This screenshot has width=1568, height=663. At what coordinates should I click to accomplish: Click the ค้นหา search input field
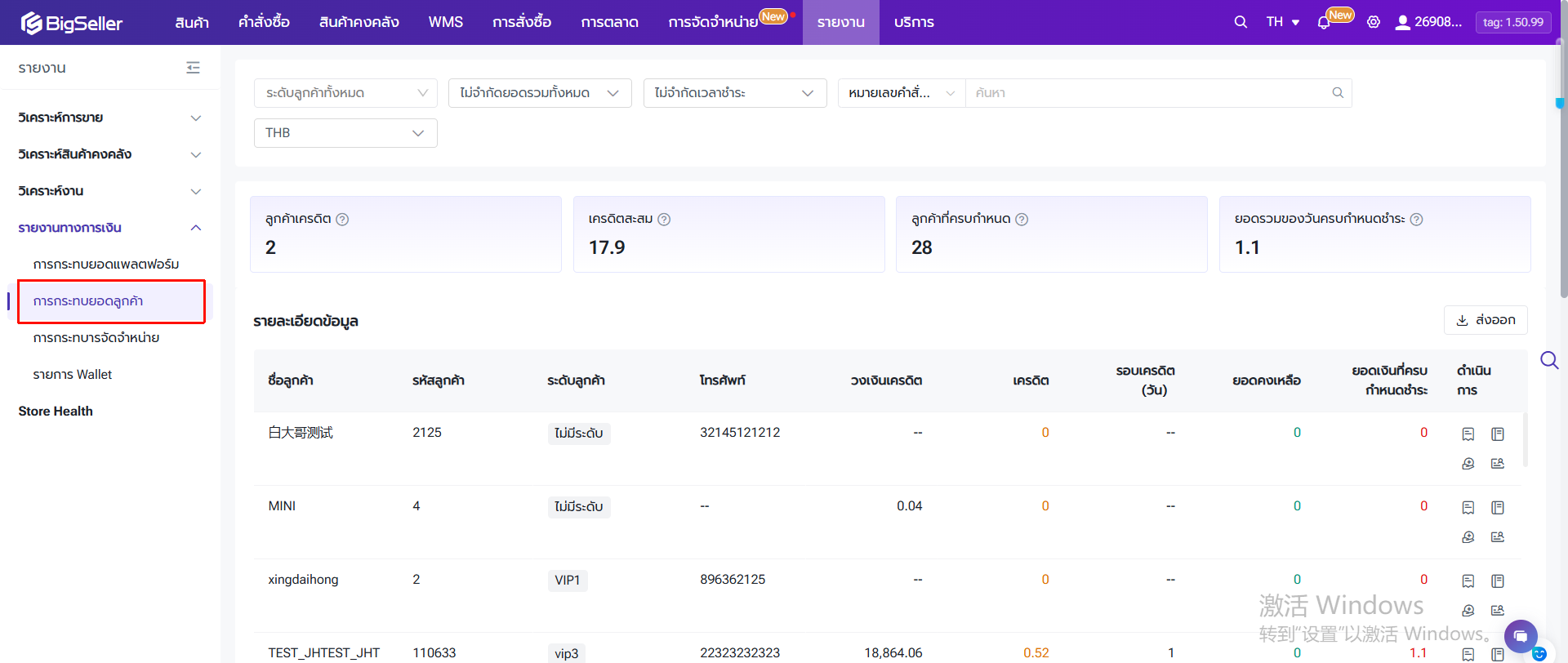[x=1143, y=93]
